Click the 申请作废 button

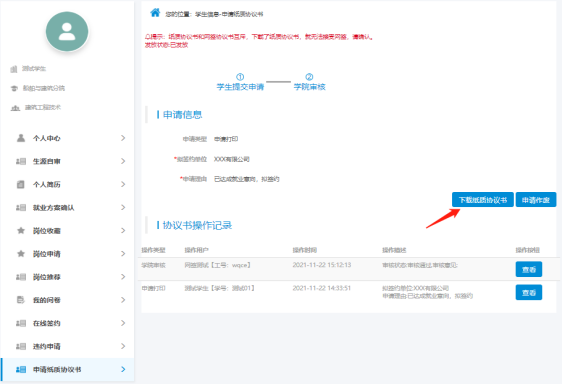[536, 200]
